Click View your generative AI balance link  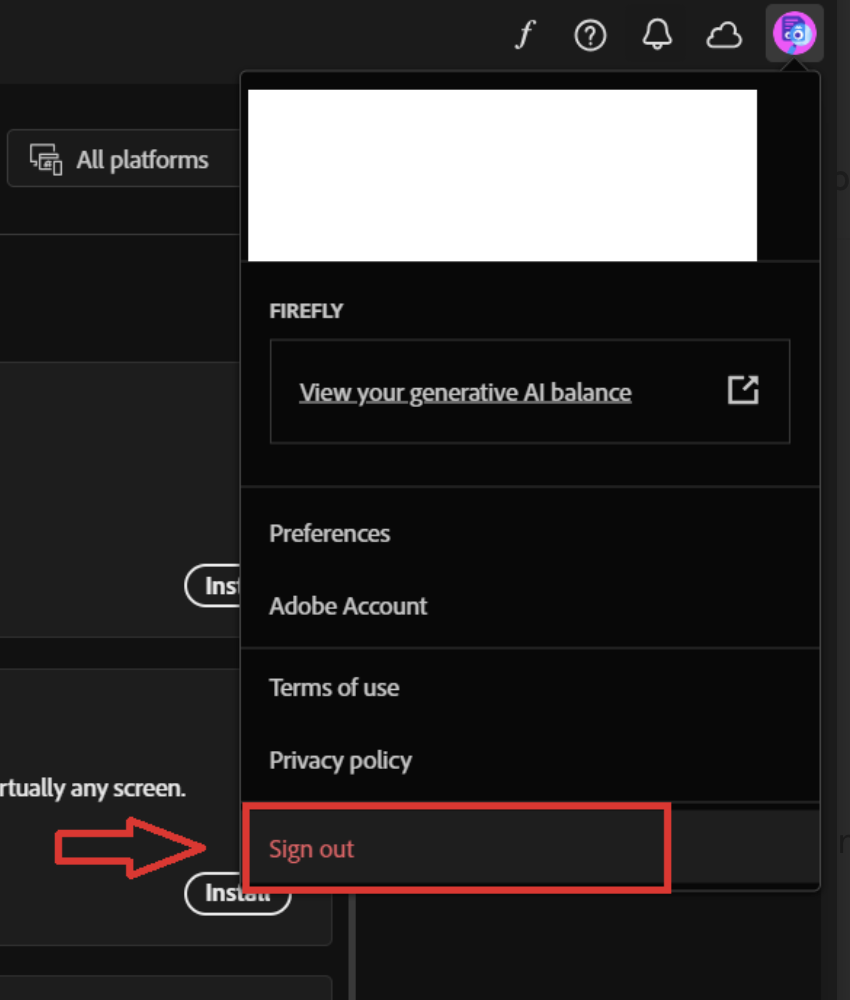(465, 392)
